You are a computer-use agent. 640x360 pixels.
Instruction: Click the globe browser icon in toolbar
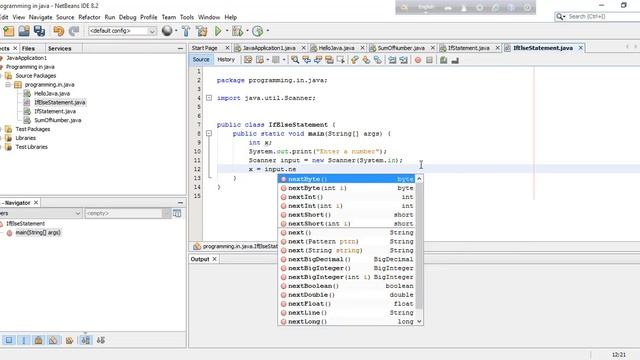pos(167,31)
